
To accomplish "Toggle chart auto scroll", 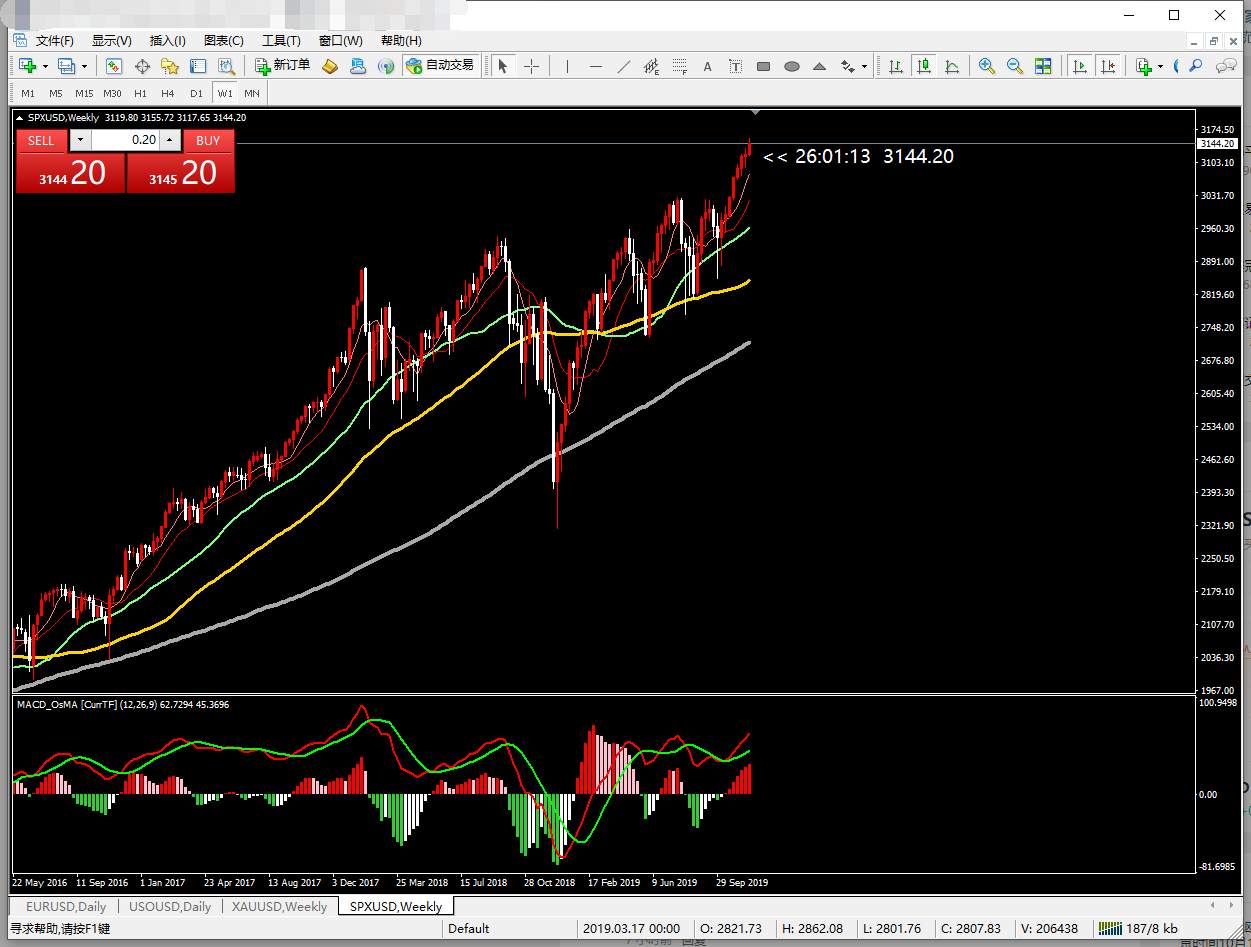I will pos(1079,66).
